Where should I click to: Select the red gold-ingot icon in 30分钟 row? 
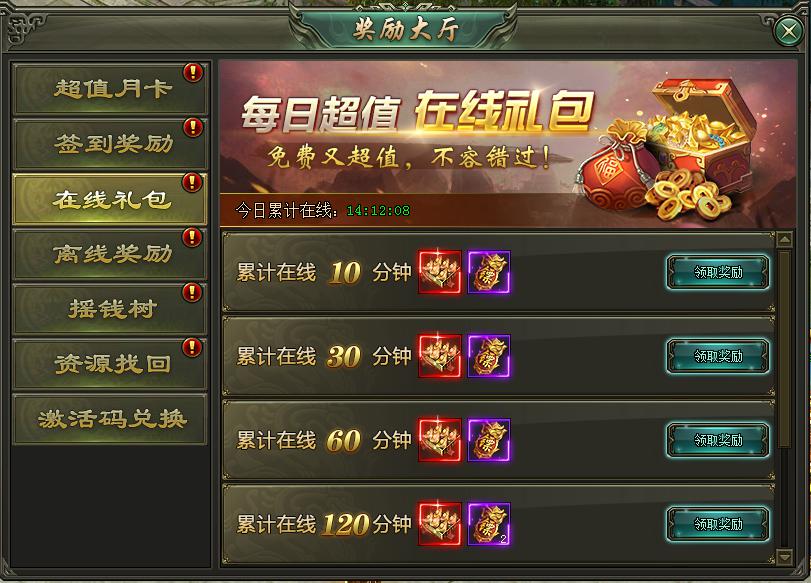[440, 356]
